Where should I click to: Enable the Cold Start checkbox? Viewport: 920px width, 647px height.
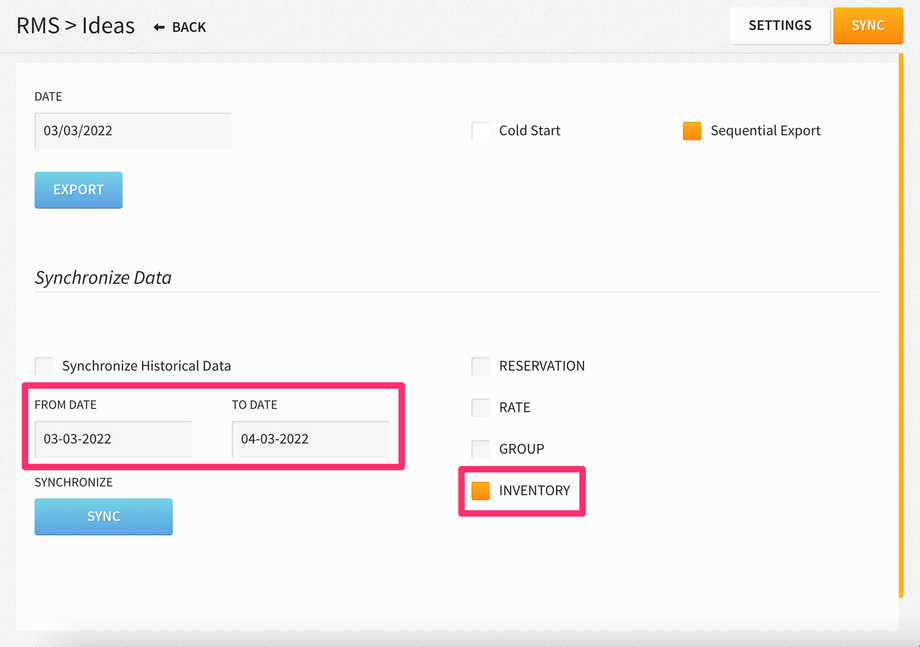(x=481, y=131)
